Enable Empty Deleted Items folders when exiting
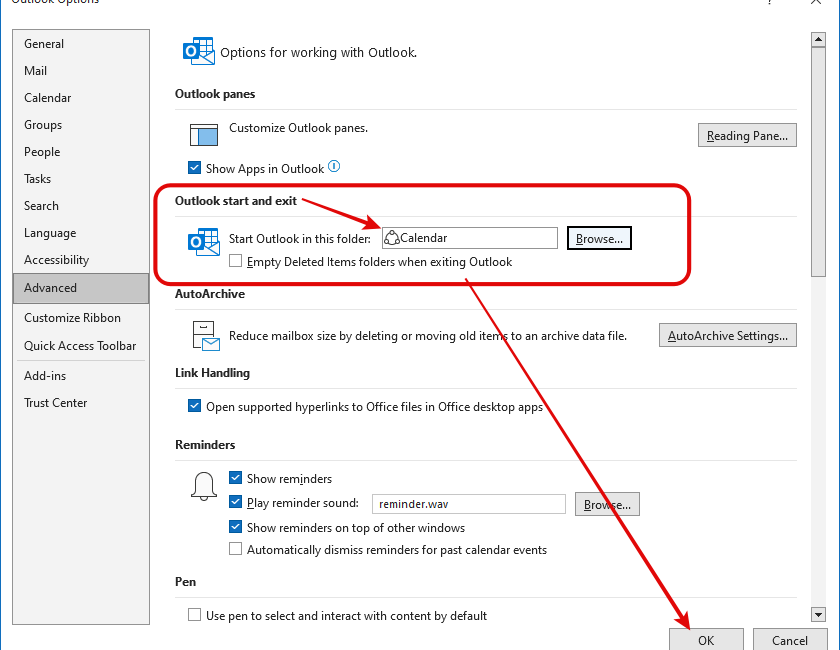The height and width of the screenshot is (650, 840). pyautogui.click(x=235, y=261)
